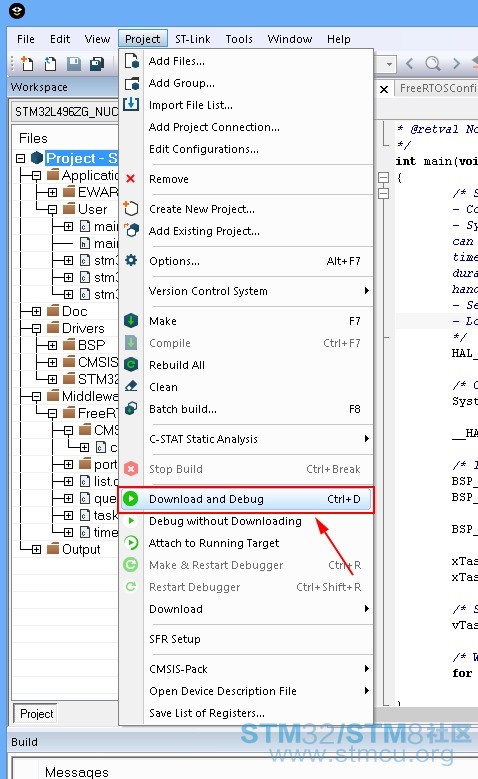Screen dimensions: 478x779
Task: Open the toolbar search combo dropdown arrow
Action: pos(390,64)
